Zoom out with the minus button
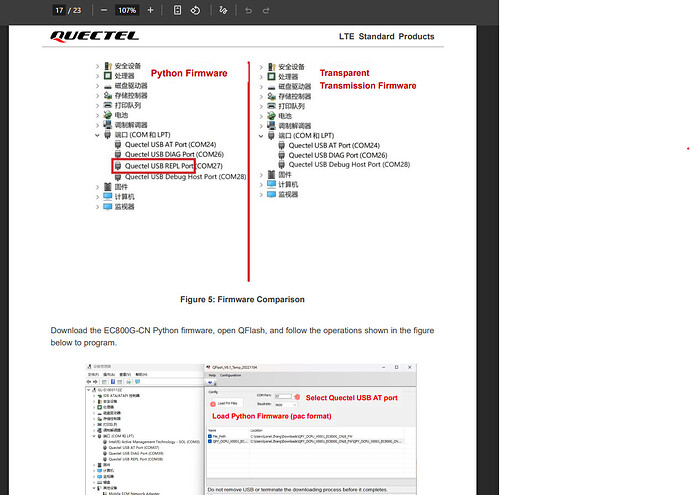 104,10
